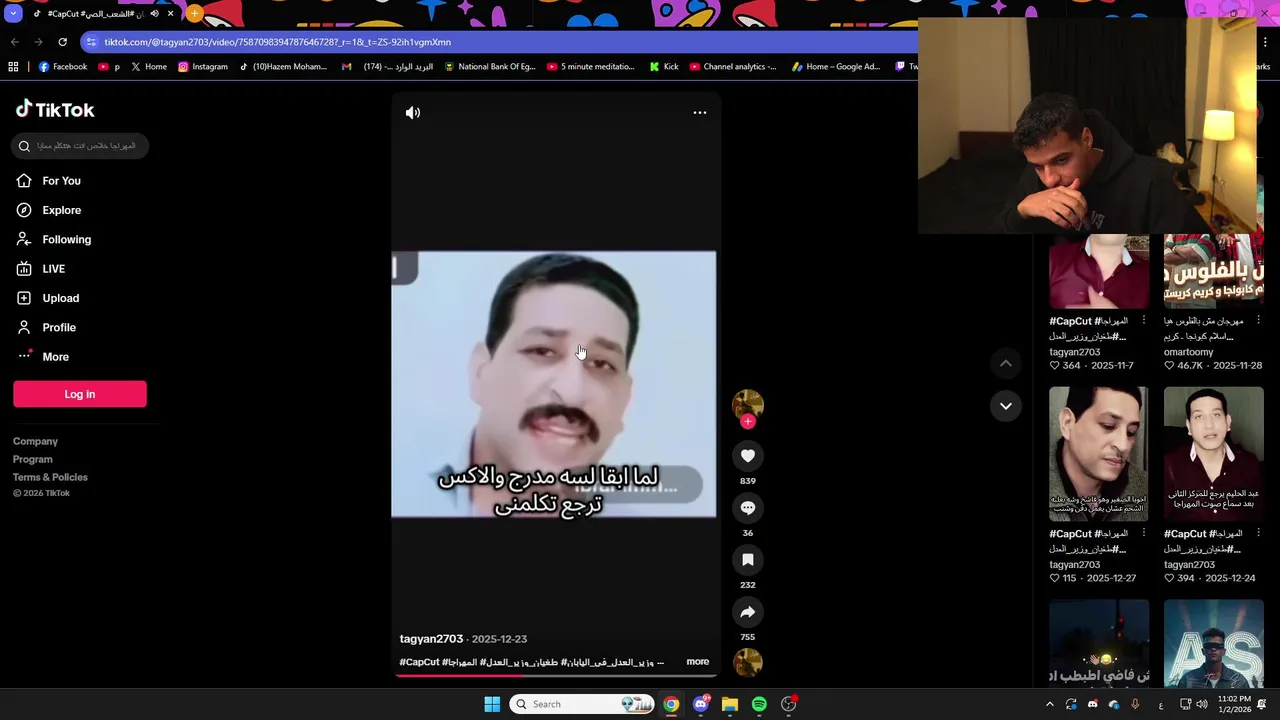Open the Company footer link

[35, 441]
